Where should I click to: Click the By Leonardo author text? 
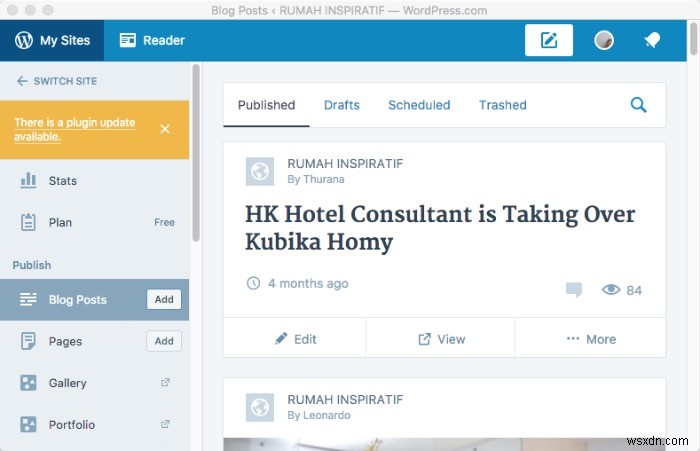319,415
